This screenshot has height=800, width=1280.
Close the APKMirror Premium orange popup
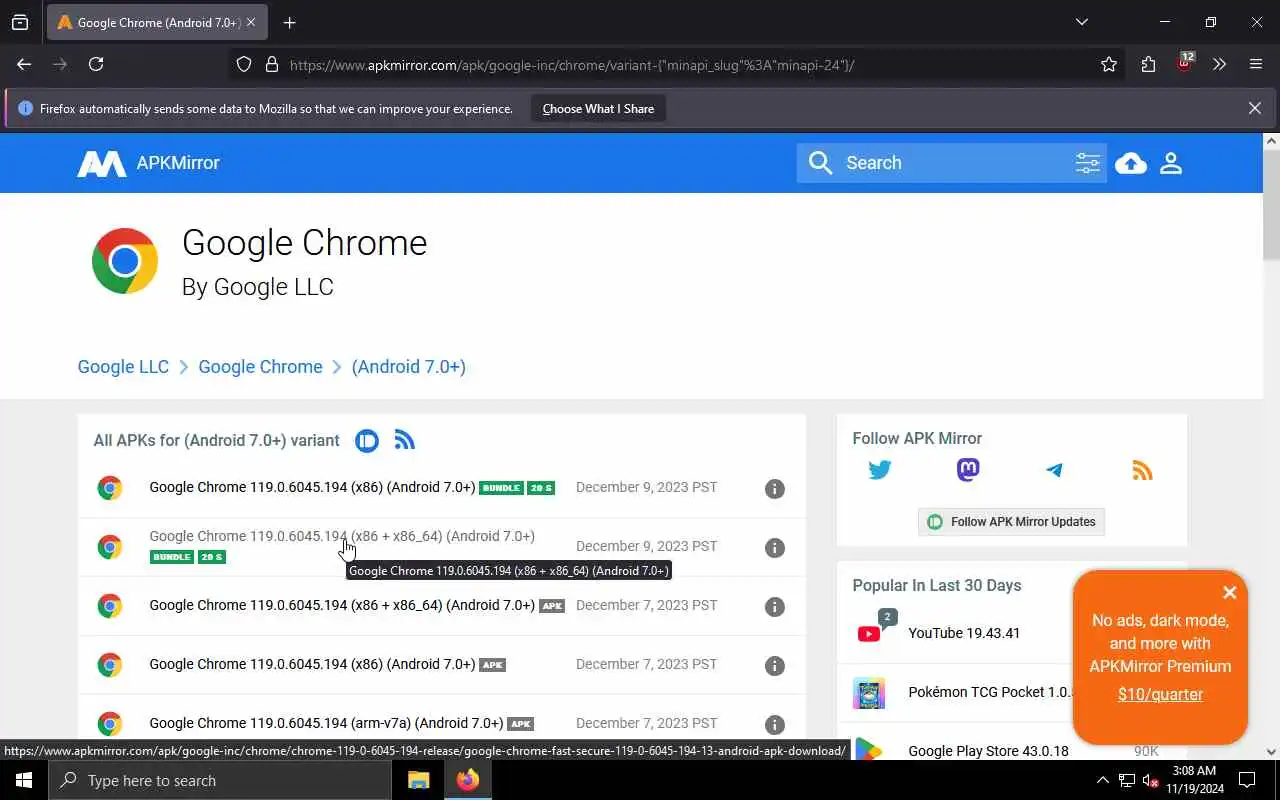click(x=1230, y=592)
